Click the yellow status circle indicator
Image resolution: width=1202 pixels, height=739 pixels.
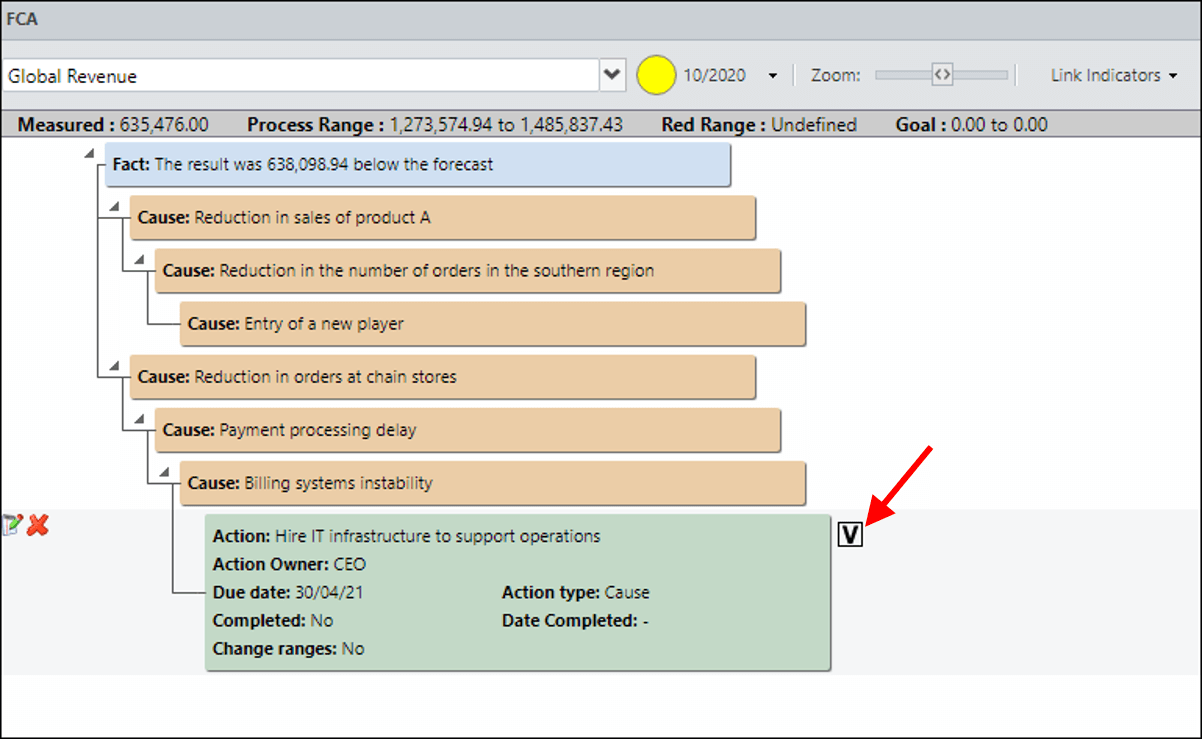(x=656, y=76)
